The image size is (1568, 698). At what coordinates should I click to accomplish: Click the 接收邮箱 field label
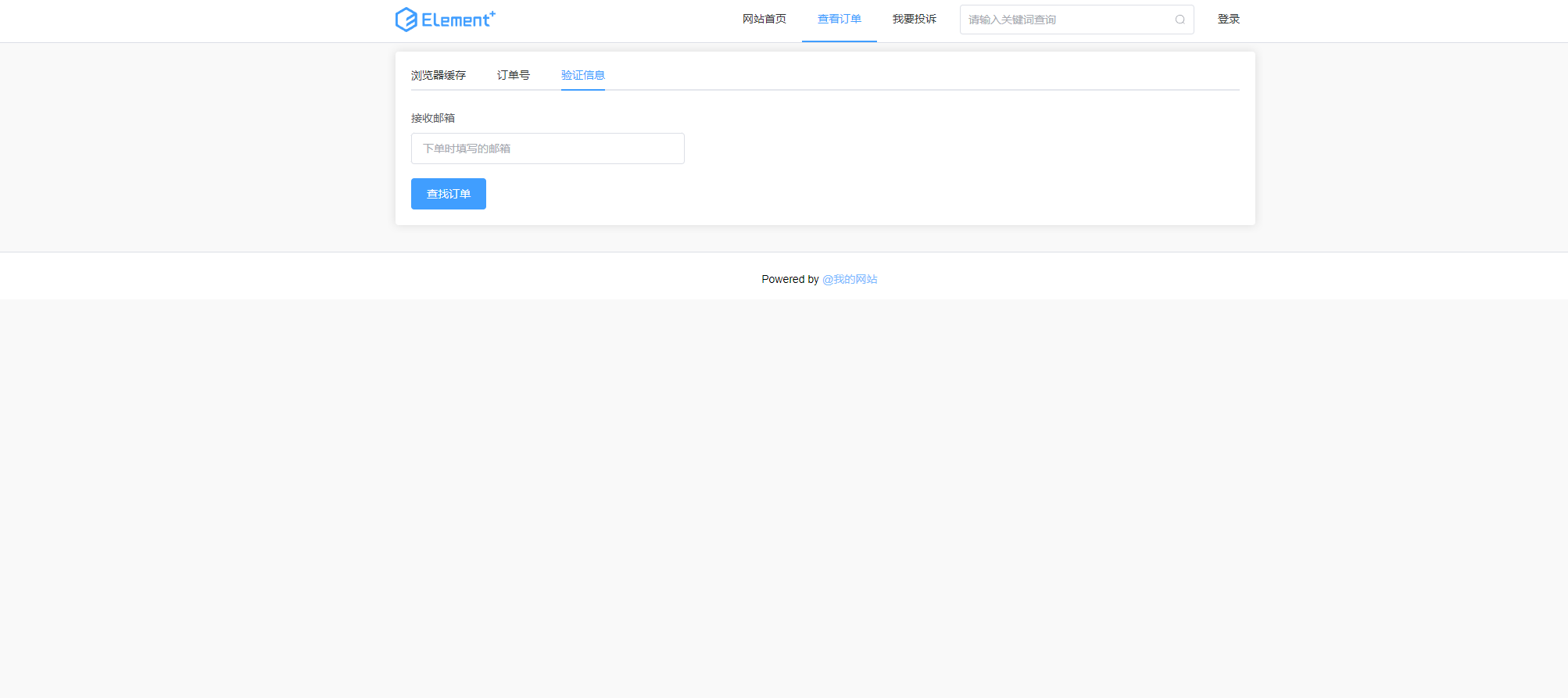(433, 118)
